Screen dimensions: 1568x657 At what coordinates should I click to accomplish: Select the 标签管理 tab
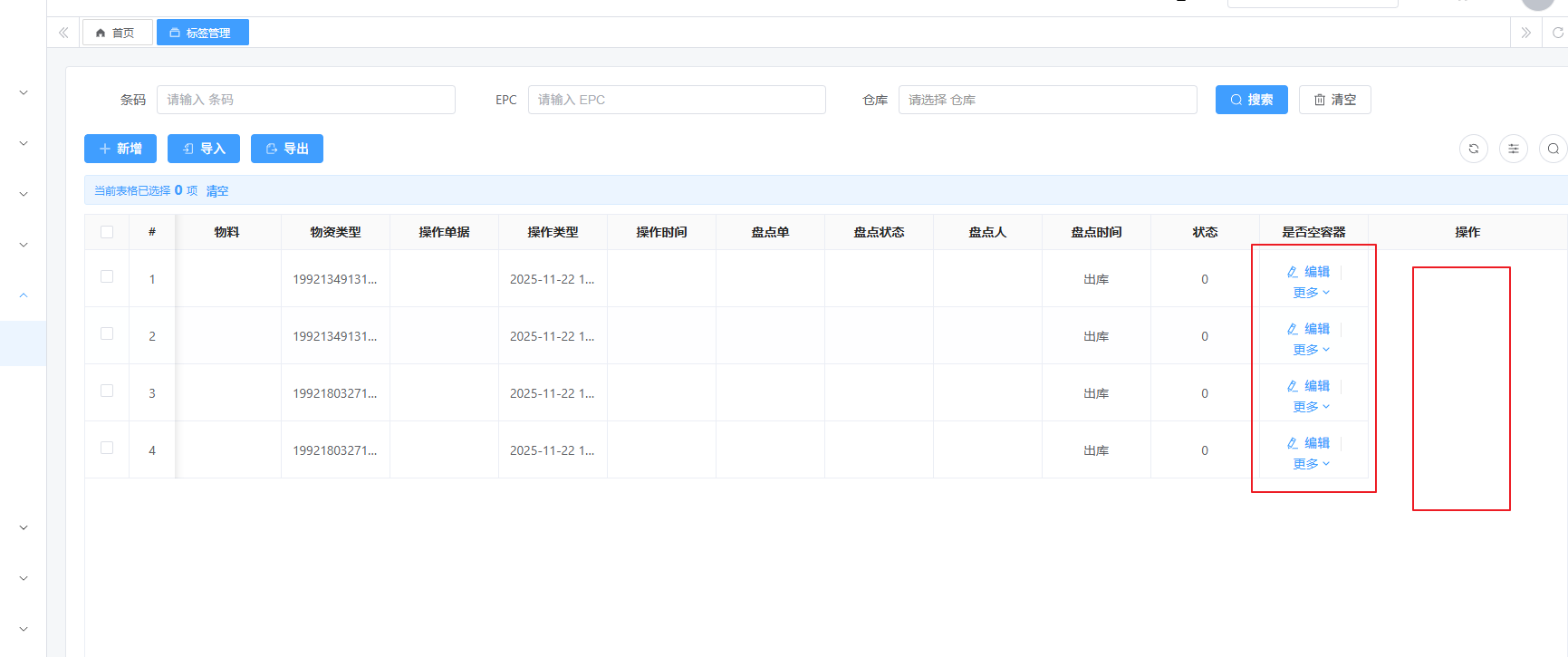(x=202, y=33)
